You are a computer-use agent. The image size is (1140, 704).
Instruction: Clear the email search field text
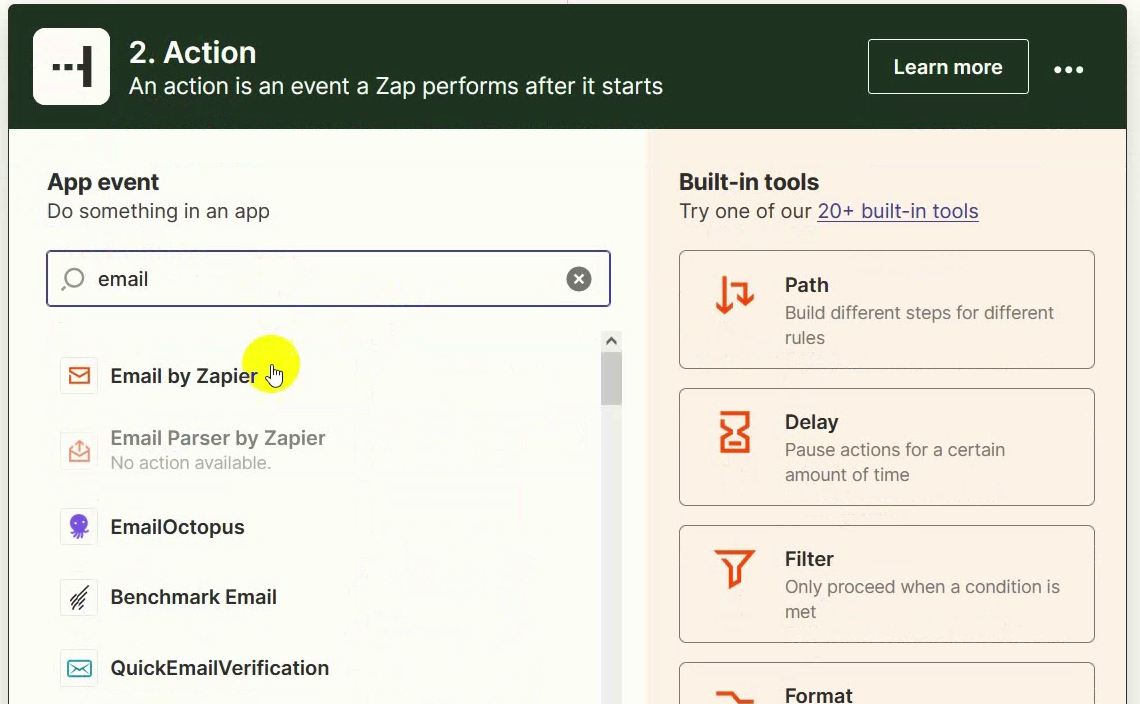(579, 279)
